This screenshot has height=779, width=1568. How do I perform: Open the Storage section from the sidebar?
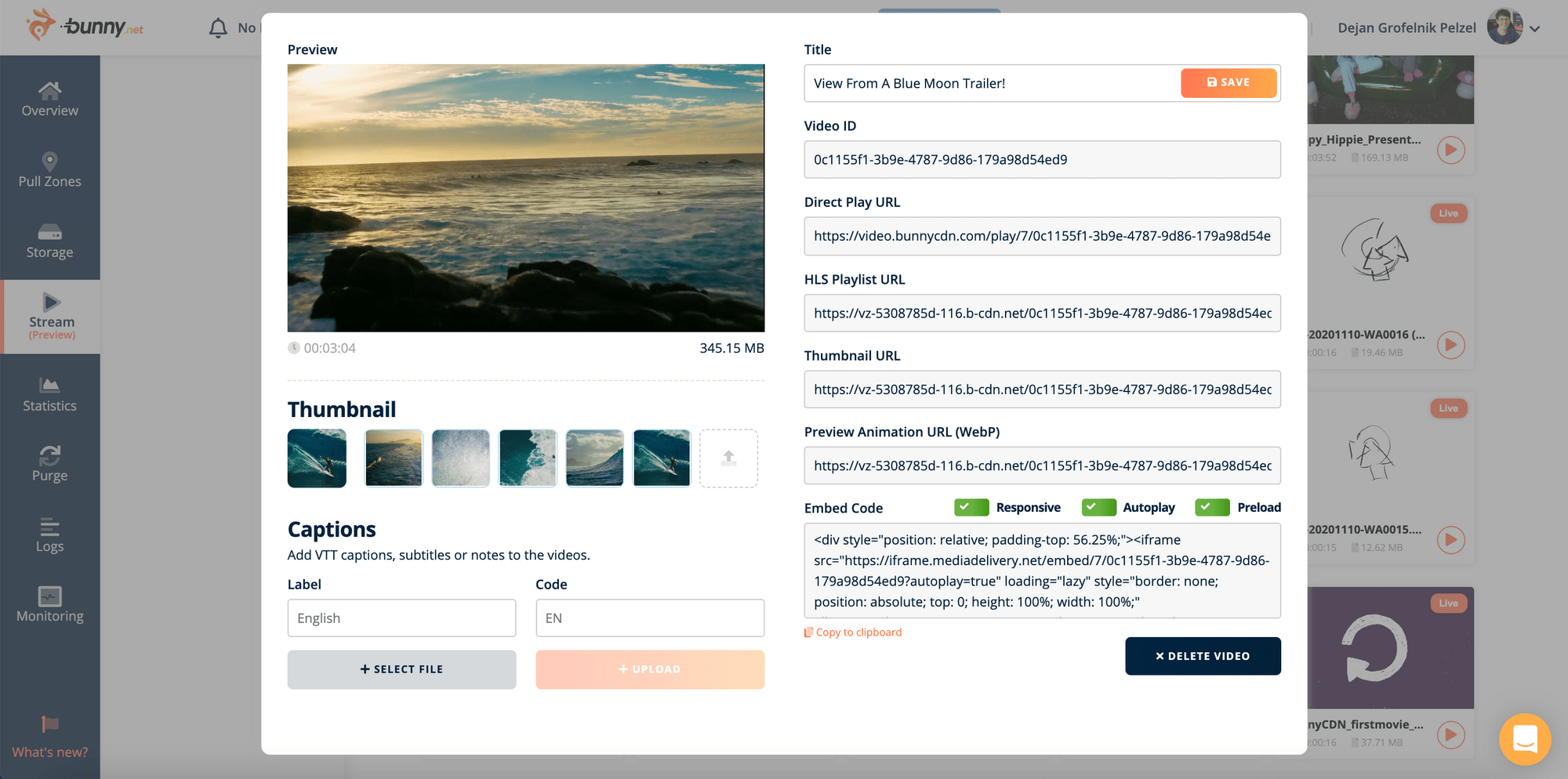49,239
